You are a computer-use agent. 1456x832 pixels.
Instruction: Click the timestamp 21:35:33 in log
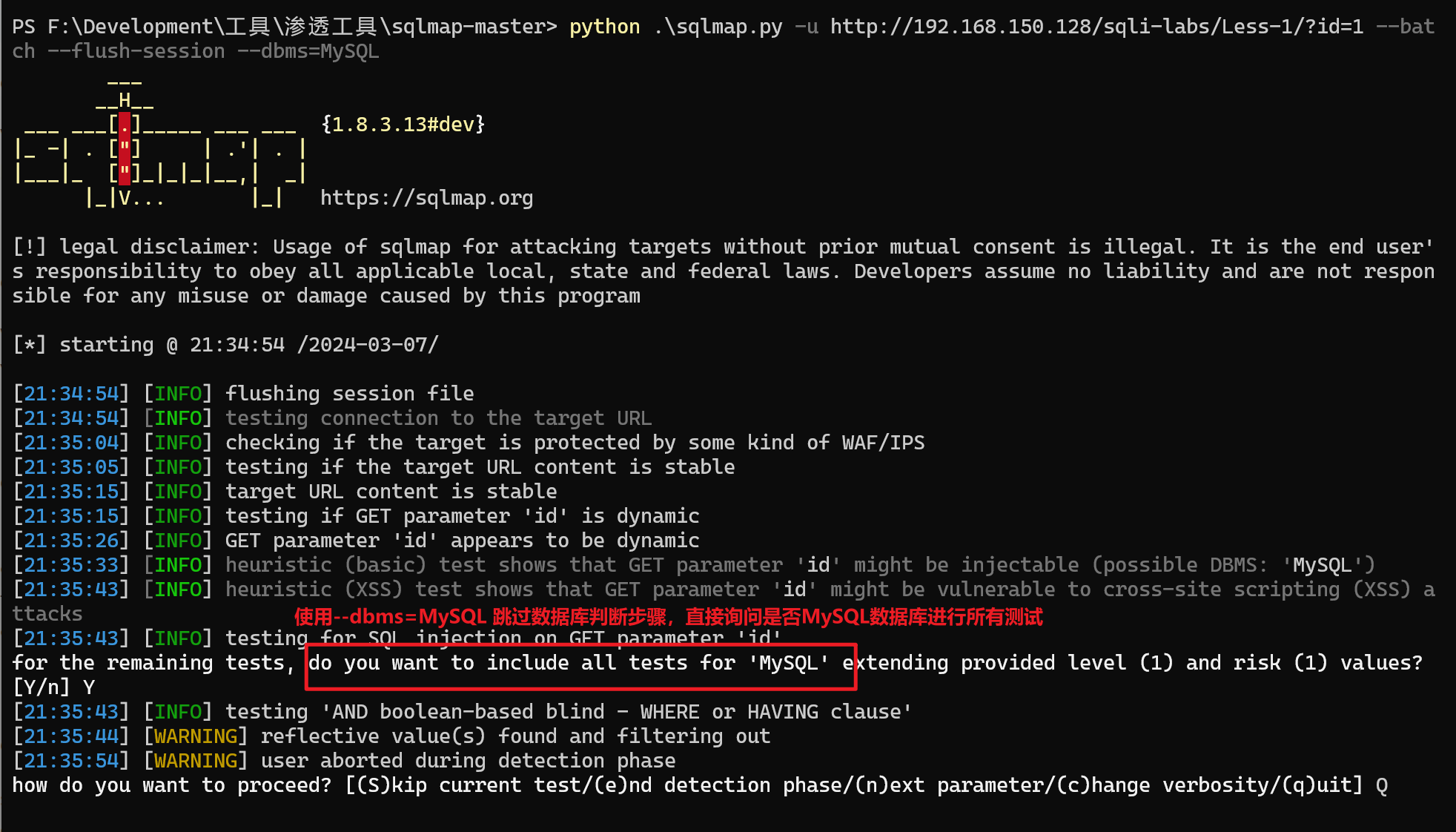click(71, 565)
